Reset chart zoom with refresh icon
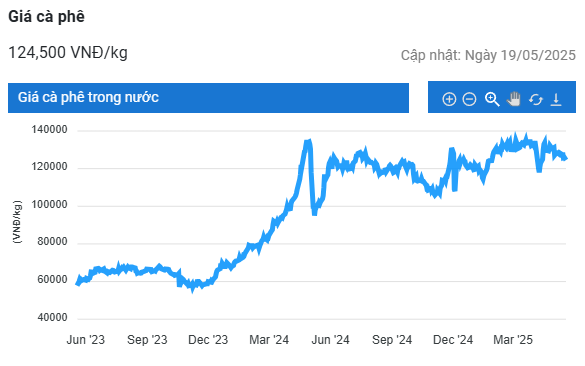 [535, 100]
